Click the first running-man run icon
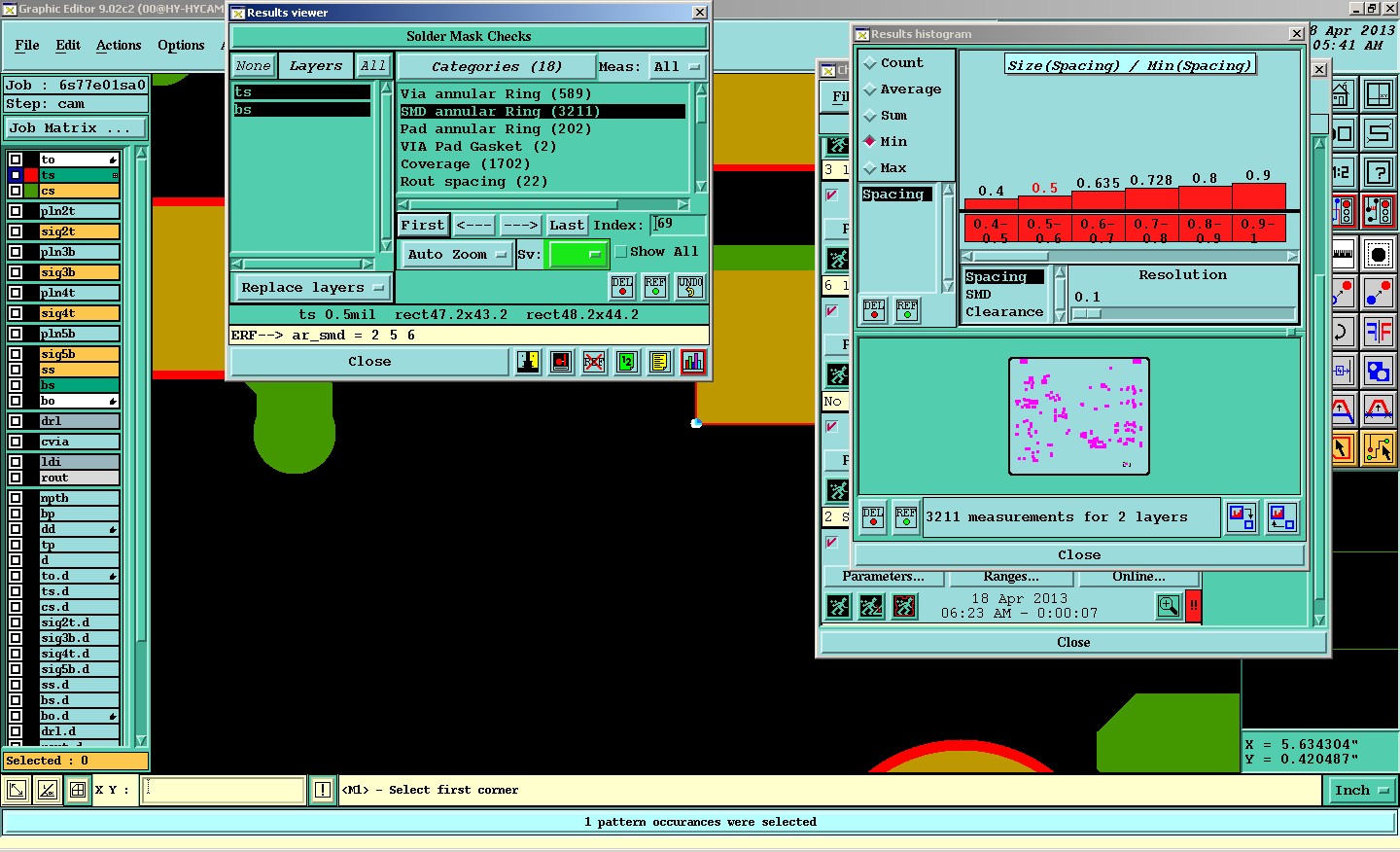This screenshot has width=1400, height=852. [838, 607]
